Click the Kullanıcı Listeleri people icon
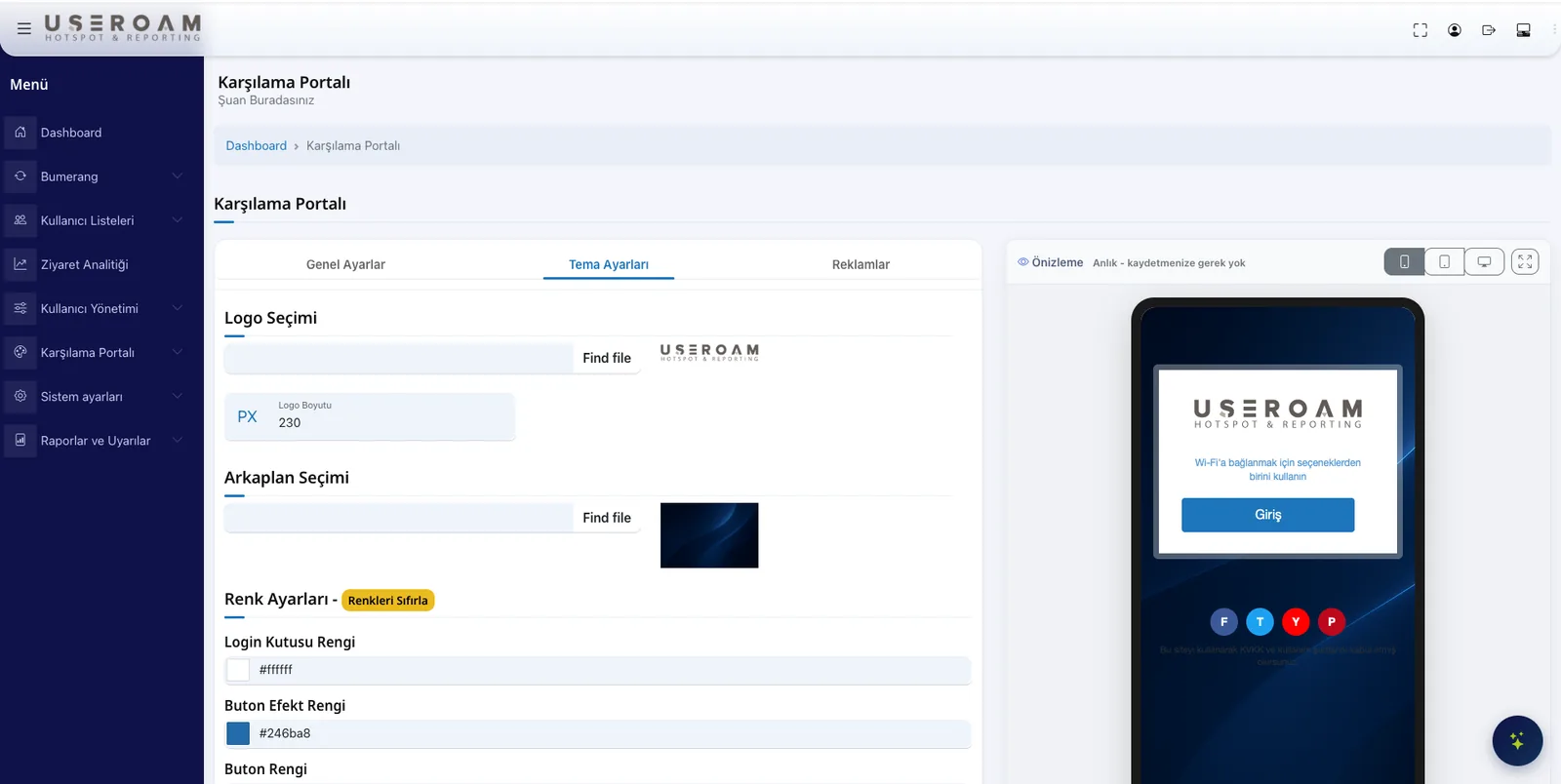This screenshot has width=1561, height=784. click(20, 219)
